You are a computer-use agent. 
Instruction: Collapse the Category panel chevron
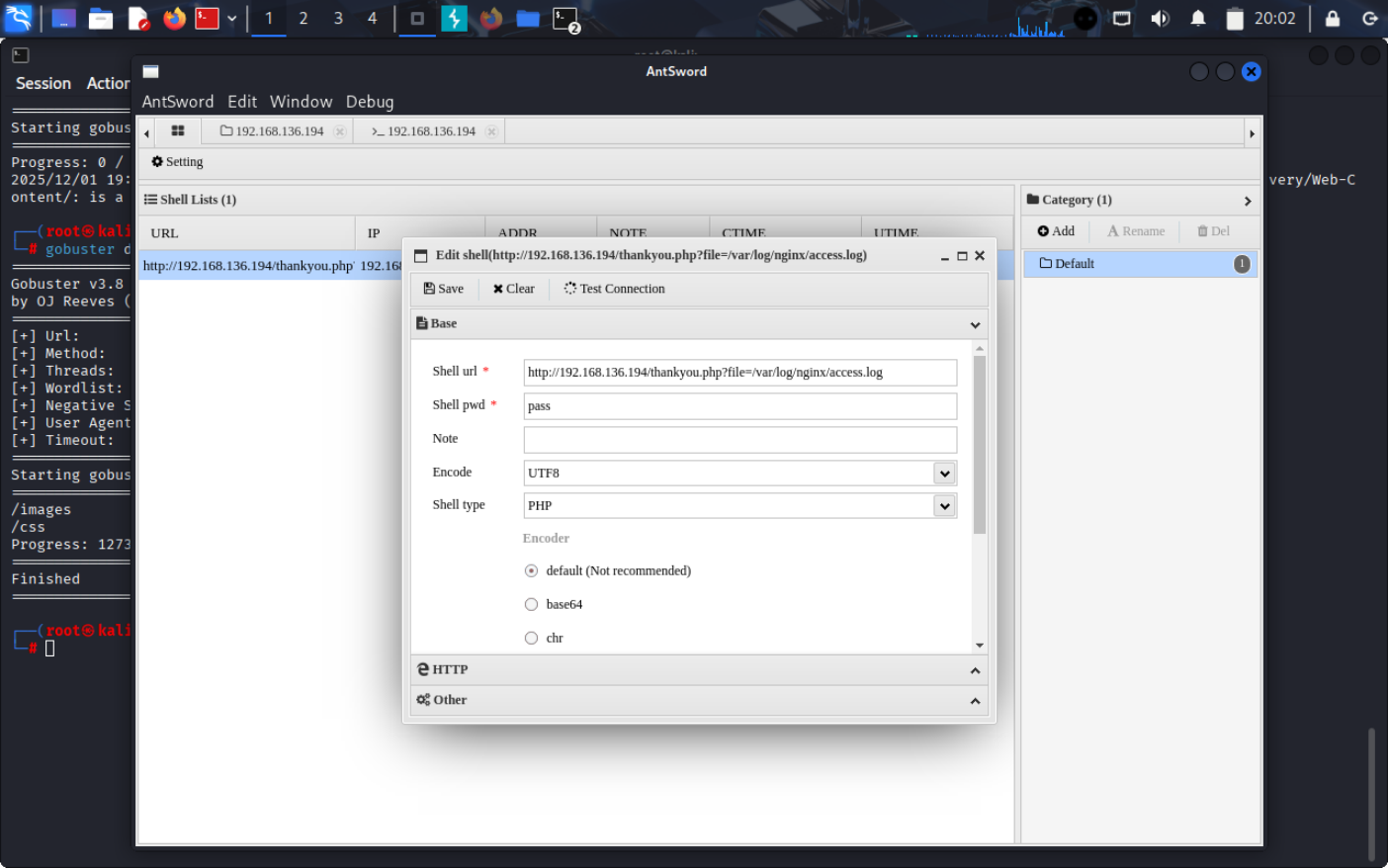(x=1248, y=201)
